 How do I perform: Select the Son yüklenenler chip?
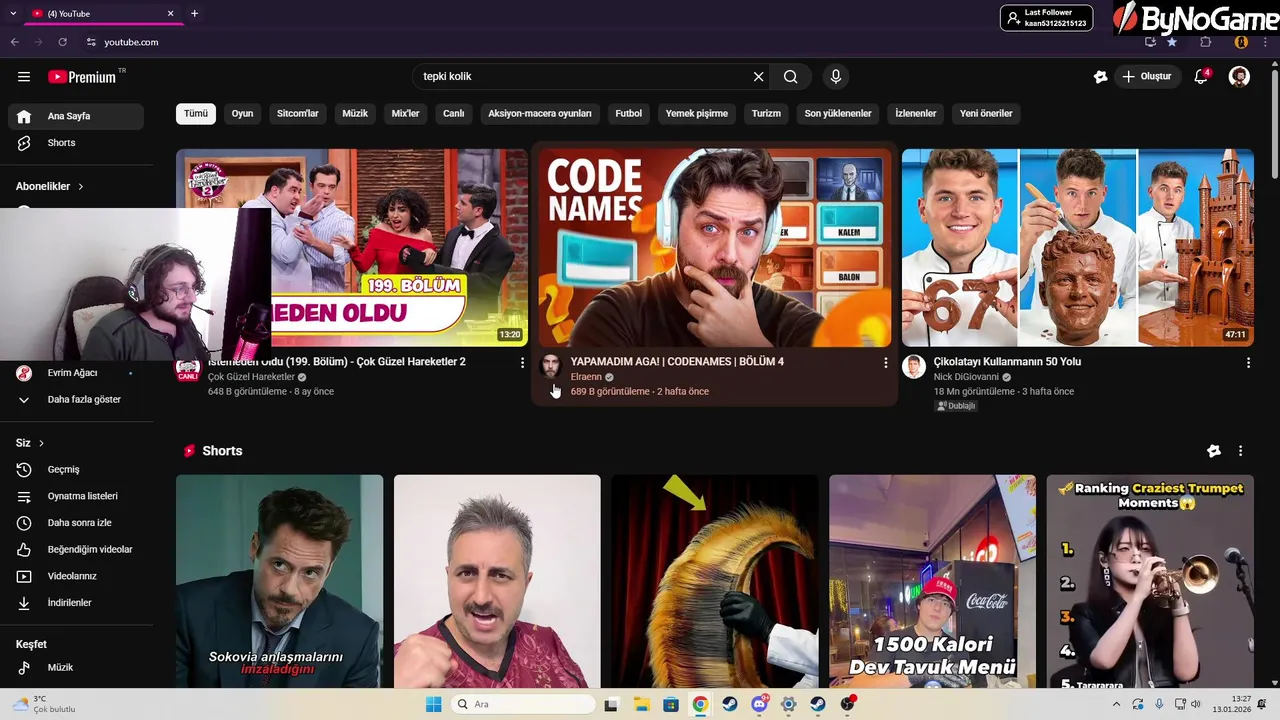point(838,113)
